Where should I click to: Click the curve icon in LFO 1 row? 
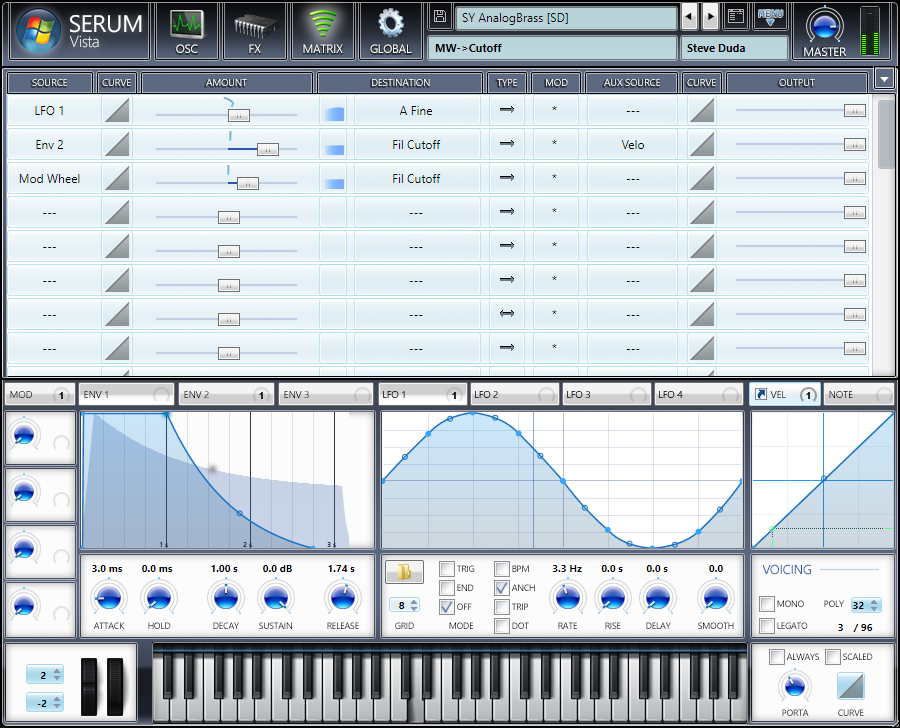[117, 110]
